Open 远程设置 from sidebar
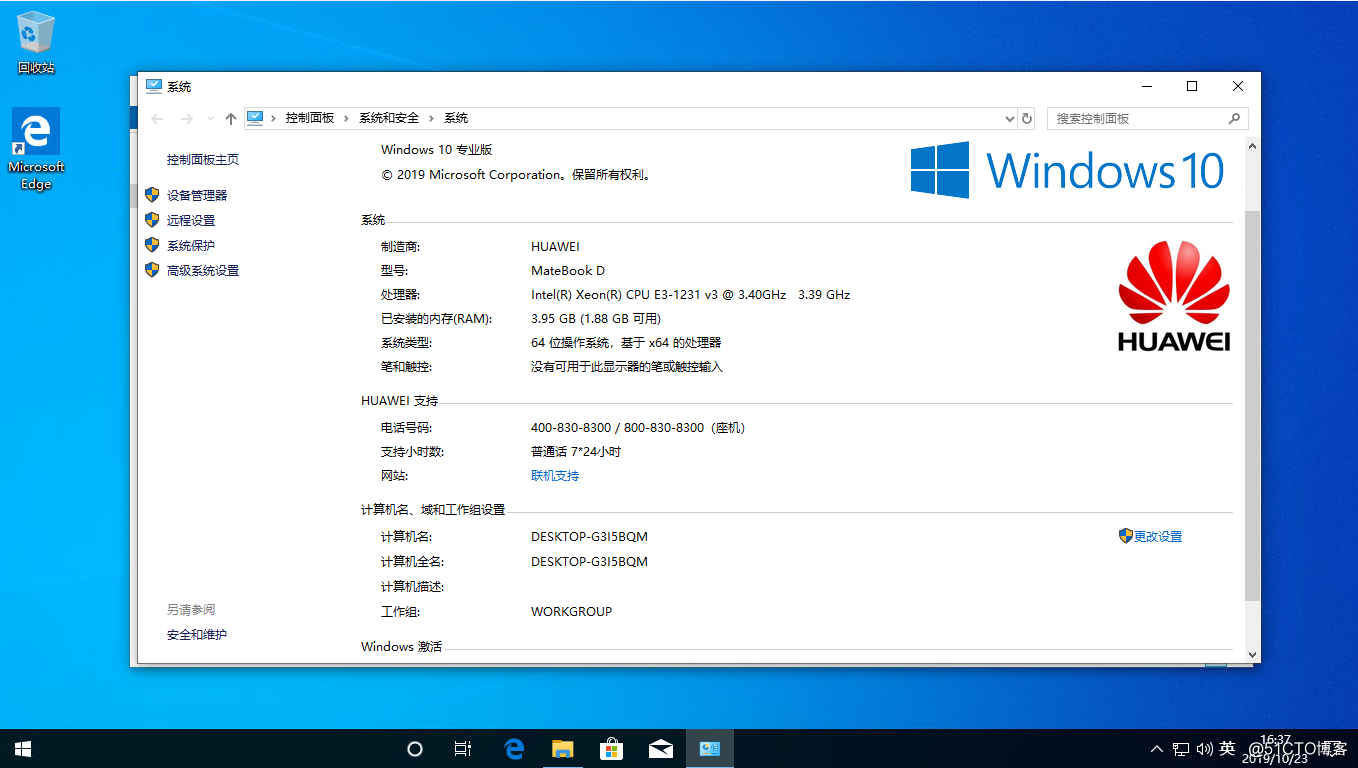The image size is (1358, 768). pyautogui.click(x=191, y=221)
